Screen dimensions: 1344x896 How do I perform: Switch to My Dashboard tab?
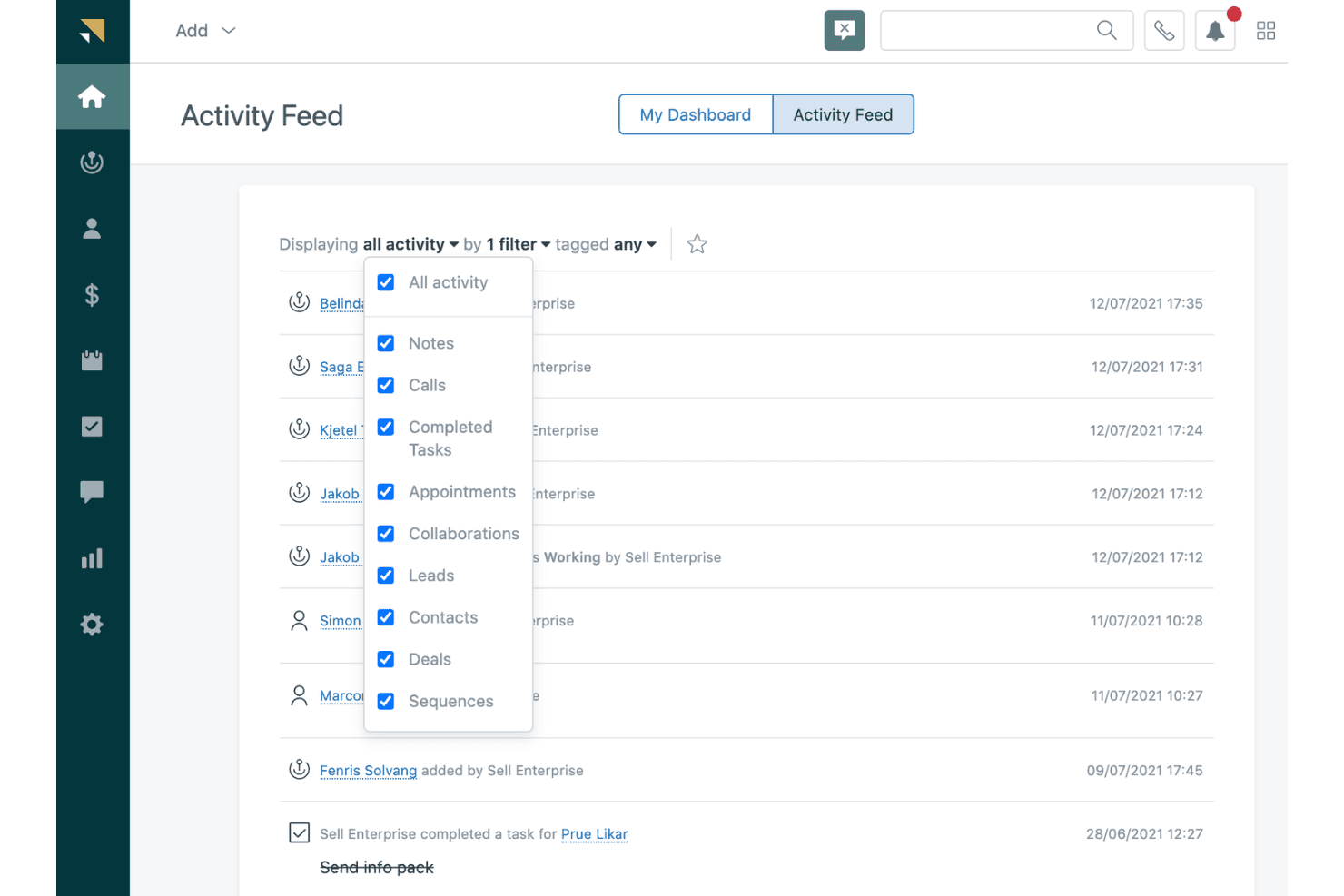(x=696, y=114)
